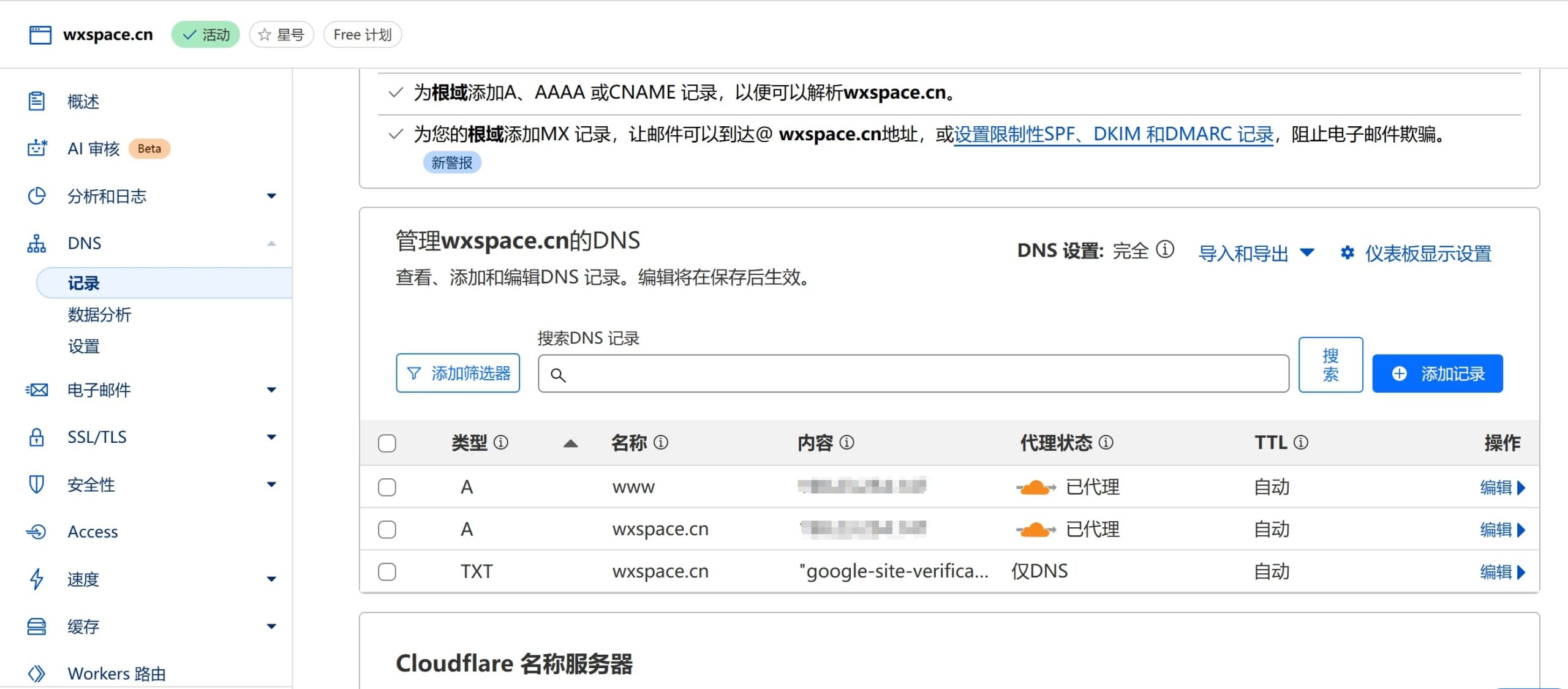The image size is (1568, 689).
Task: Click the 分析和日志 pie chart icon
Action: (x=37, y=196)
